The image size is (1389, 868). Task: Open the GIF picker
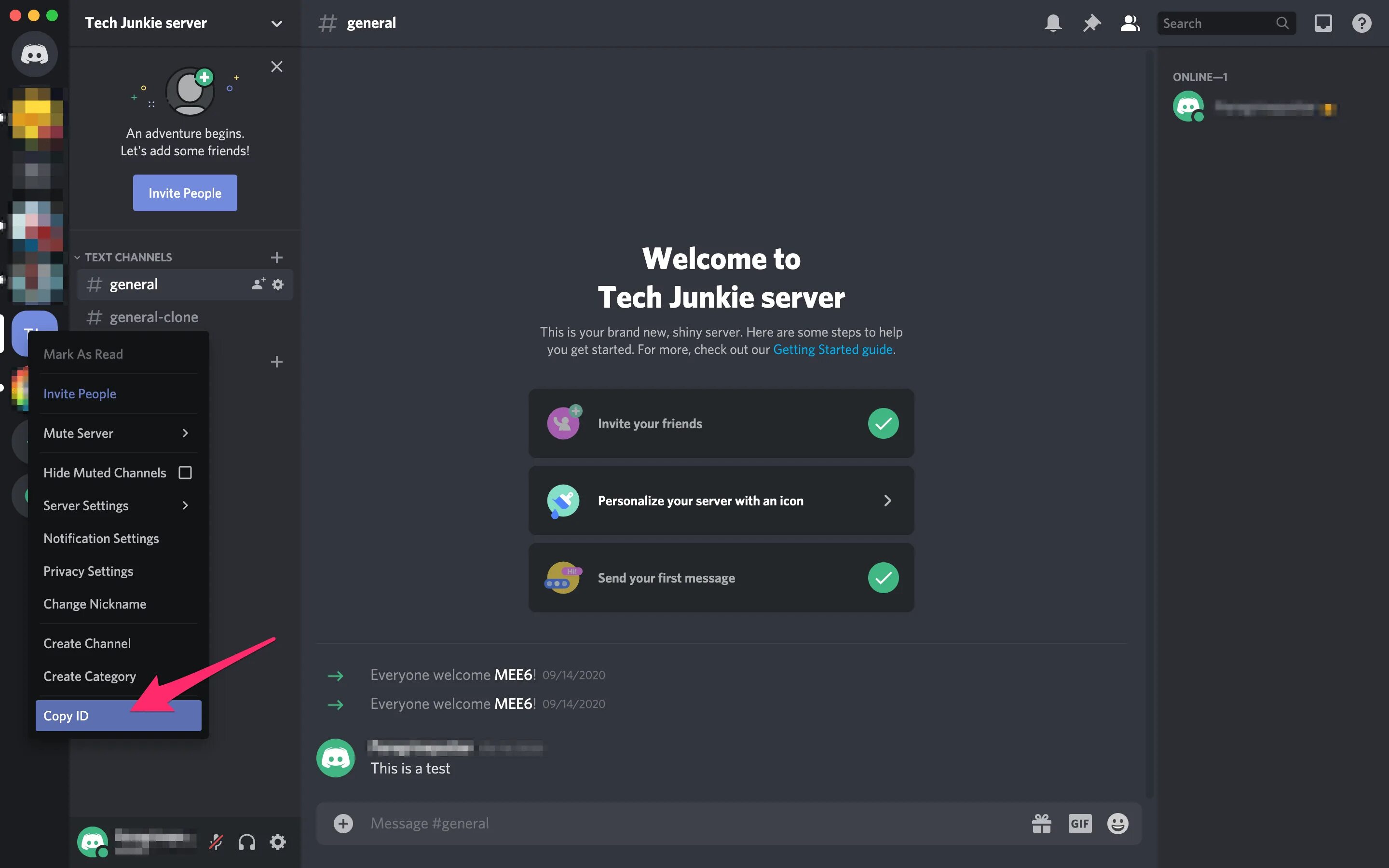click(x=1080, y=824)
